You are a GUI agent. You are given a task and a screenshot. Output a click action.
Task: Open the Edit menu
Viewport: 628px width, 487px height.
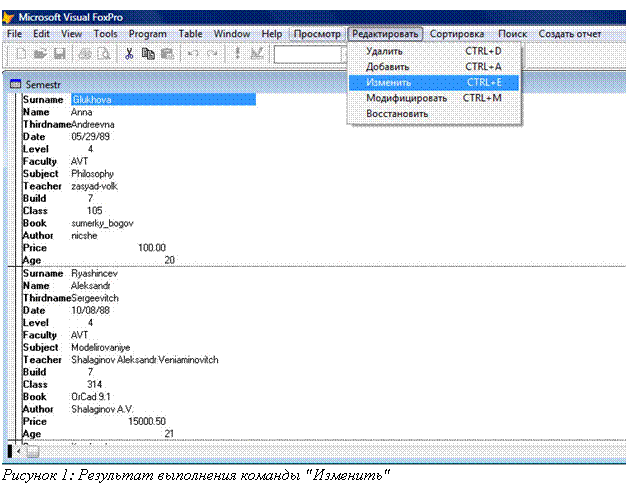[41, 34]
